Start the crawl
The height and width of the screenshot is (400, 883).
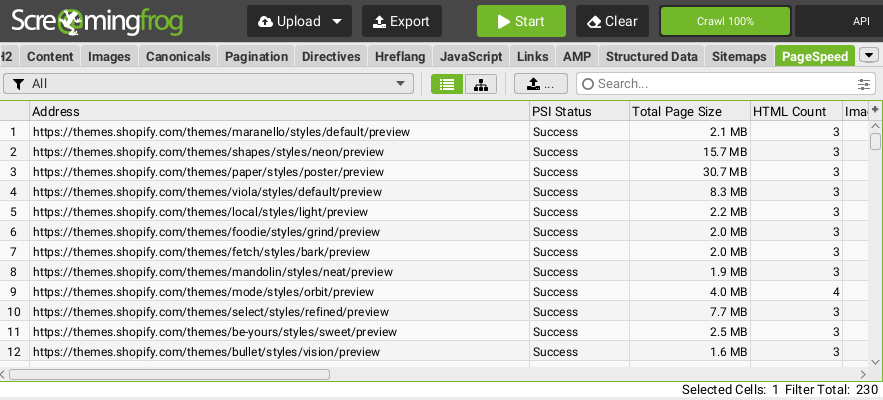[x=521, y=21]
